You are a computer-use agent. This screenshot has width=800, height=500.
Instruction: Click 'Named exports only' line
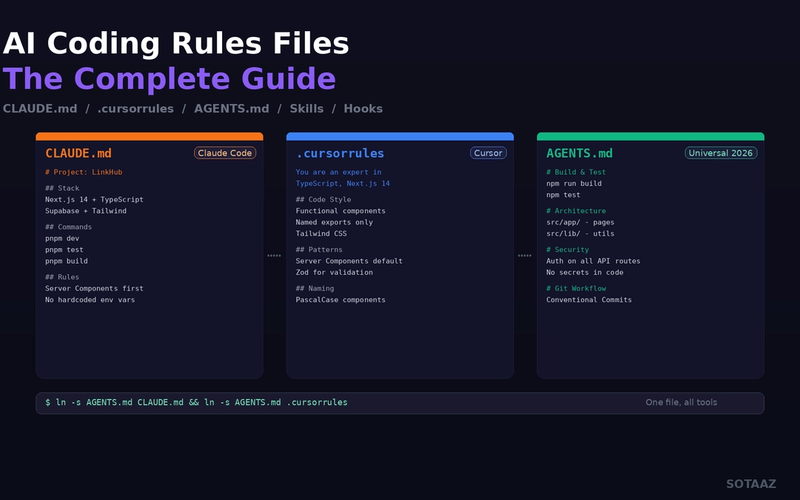[334, 222]
